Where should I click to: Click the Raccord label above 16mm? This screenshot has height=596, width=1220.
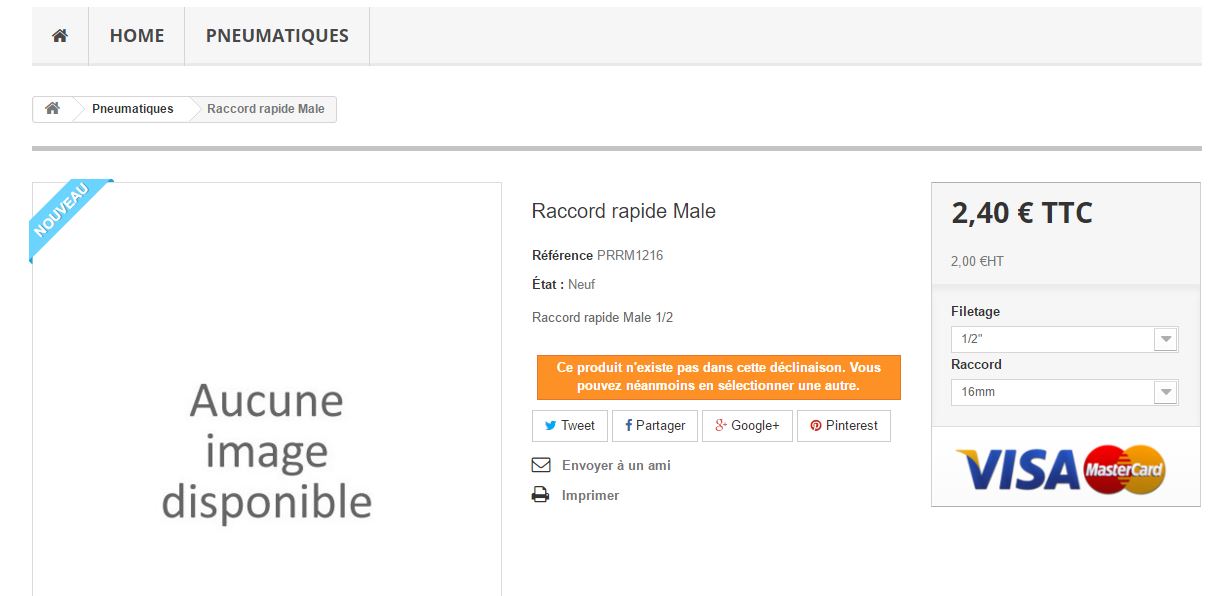point(976,364)
